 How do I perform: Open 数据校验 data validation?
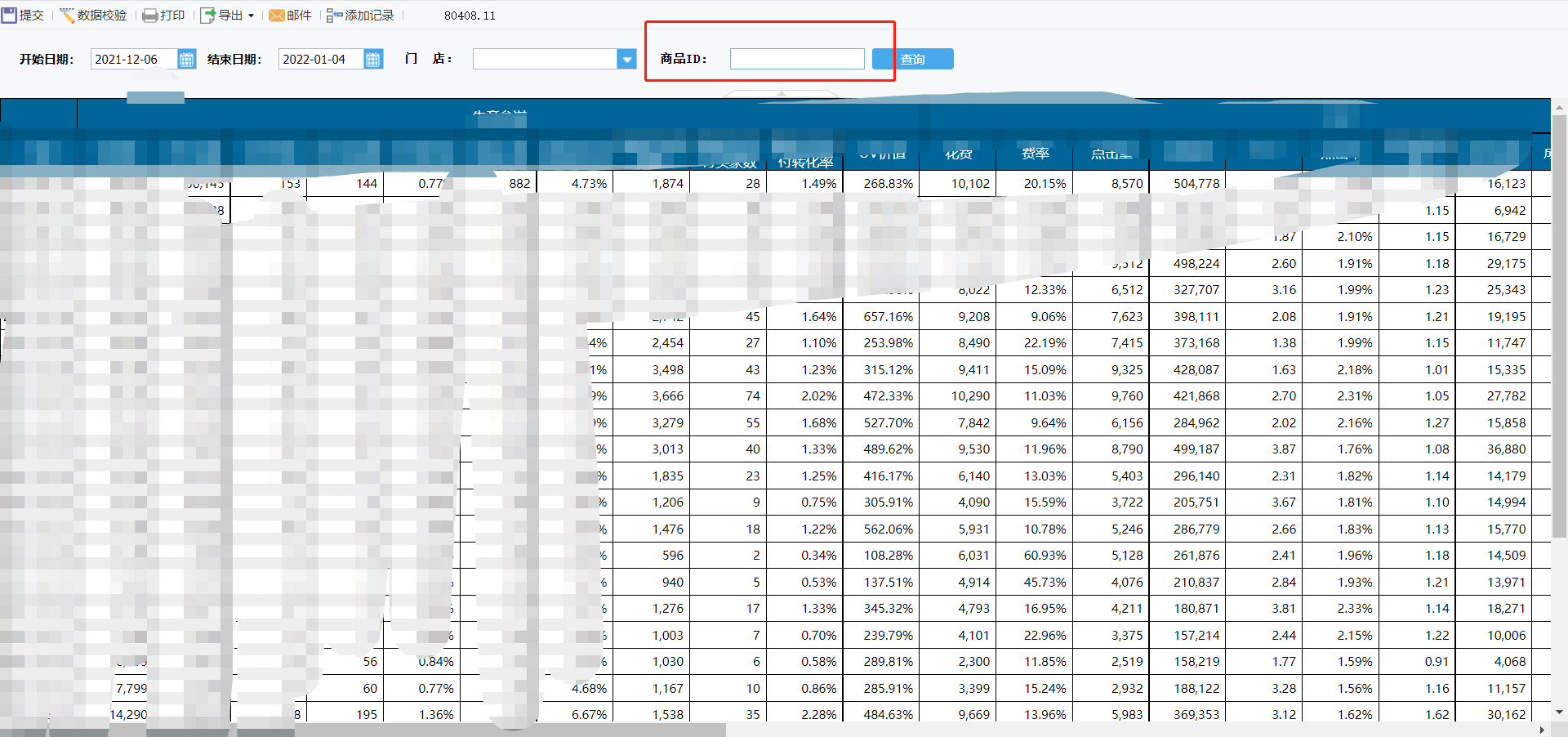[x=93, y=15]
